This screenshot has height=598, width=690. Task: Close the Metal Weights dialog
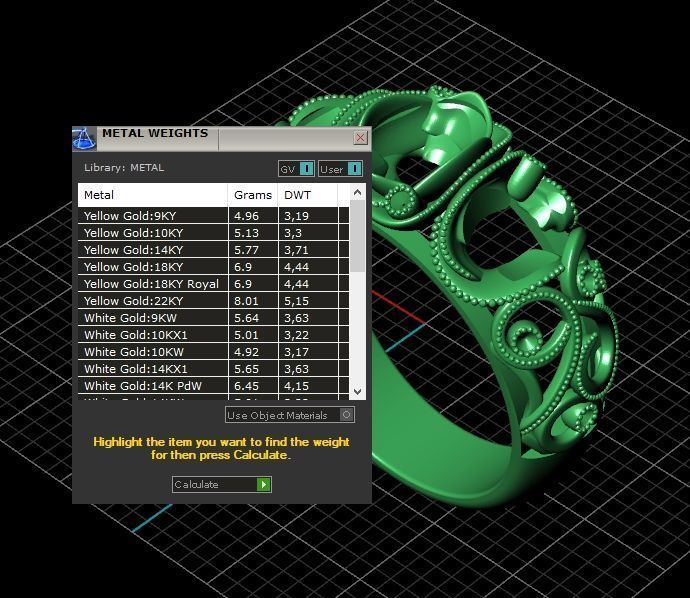coord(360,138)
